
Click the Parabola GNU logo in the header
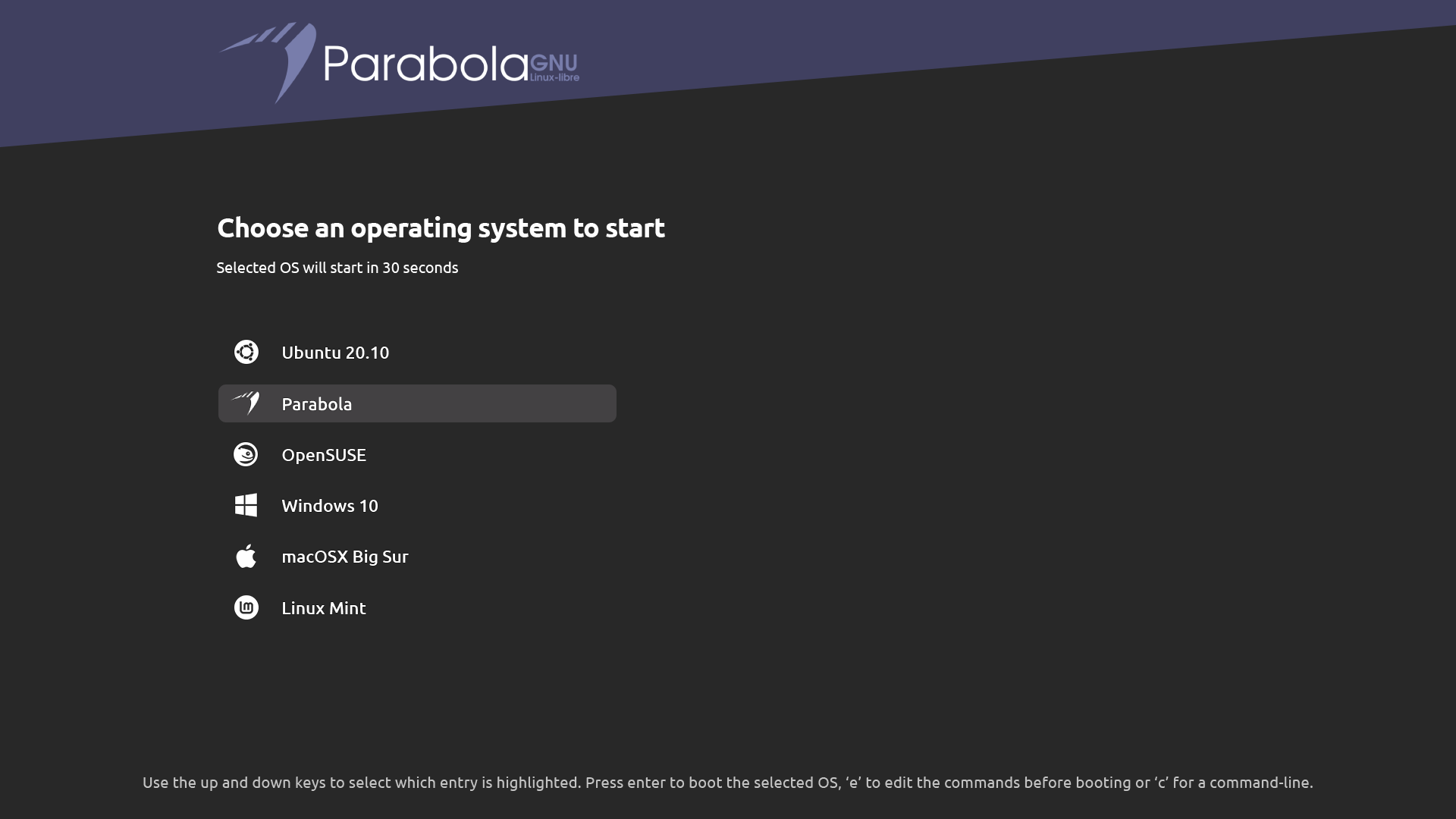pyautogui.click(x=399, y=63)
